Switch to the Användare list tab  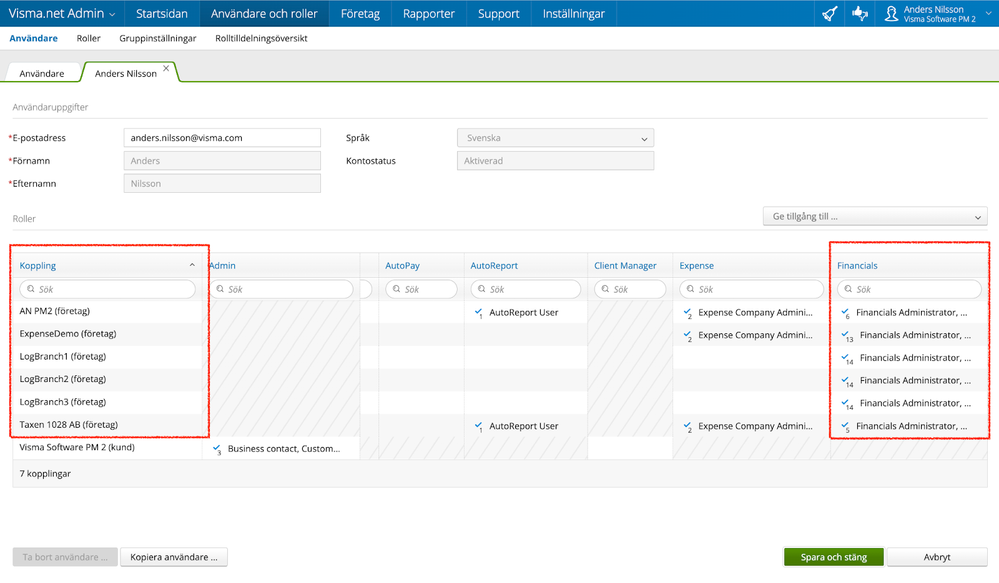tap(42, 73)
